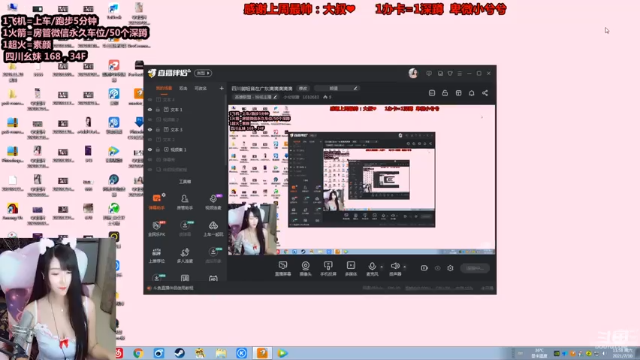Image resolution: width=640 pixels, height=360 pixels.
Task: Click the layout grid icon above the preview
Action: pos(458,93)
